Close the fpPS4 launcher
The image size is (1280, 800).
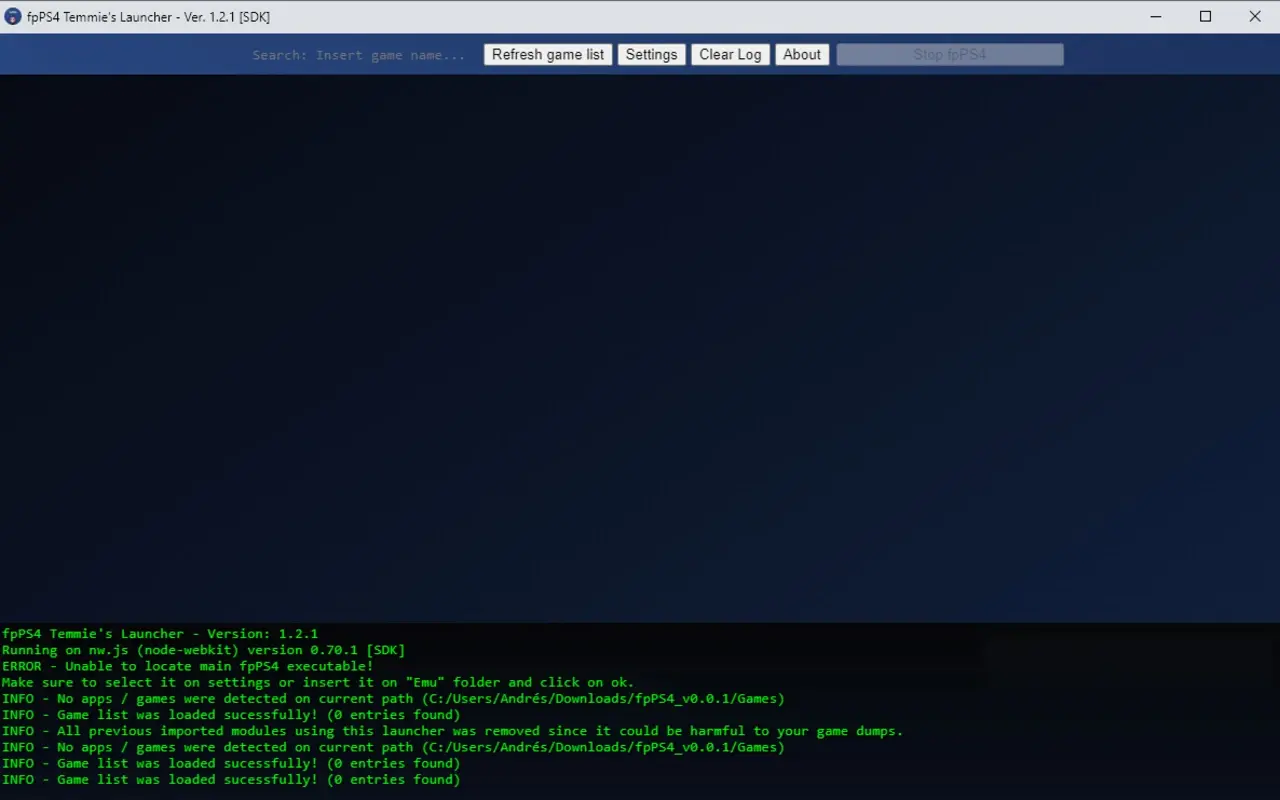click(1255, 16)
